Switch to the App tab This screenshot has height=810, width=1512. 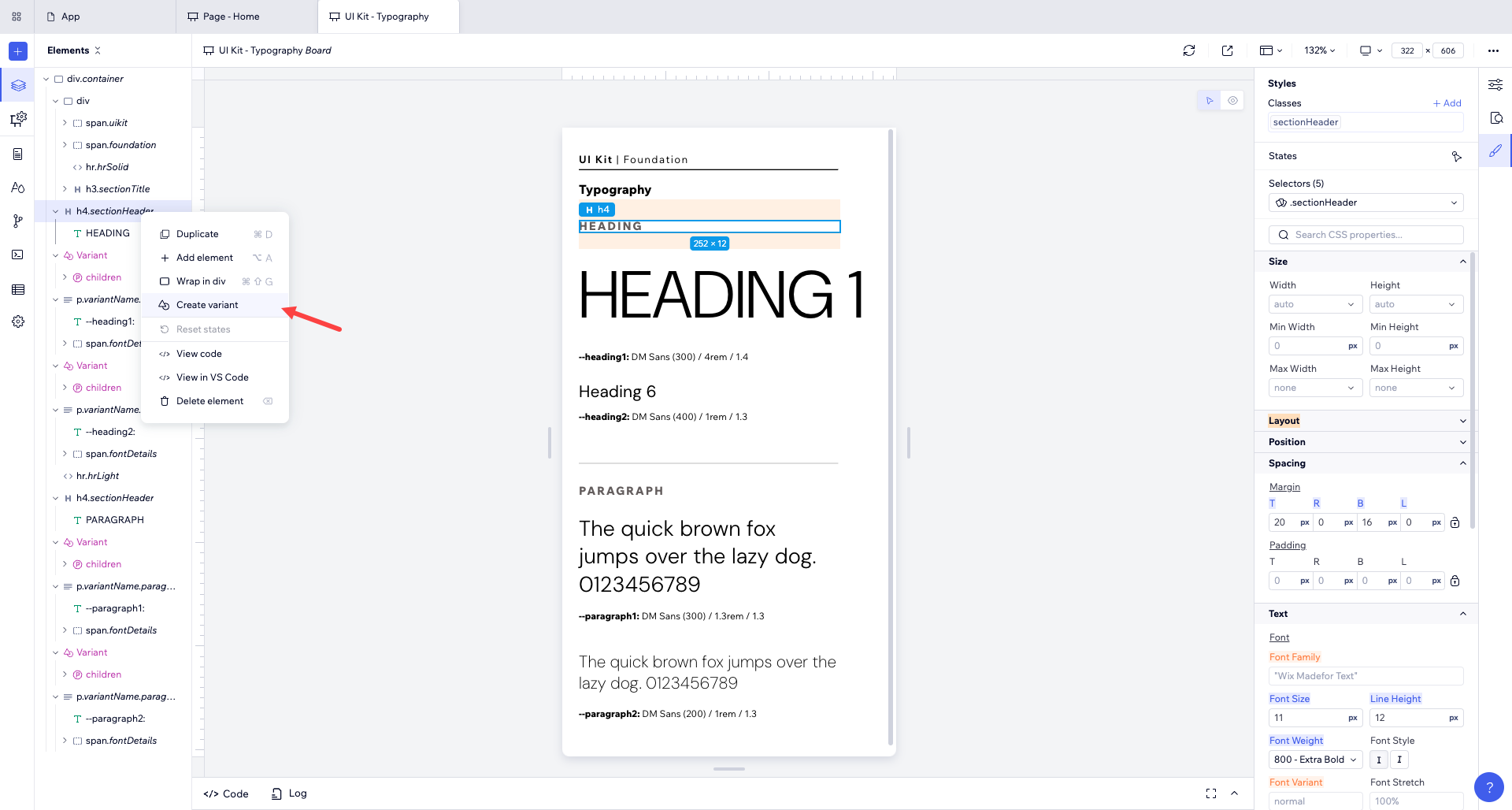[x=106, y=17]
